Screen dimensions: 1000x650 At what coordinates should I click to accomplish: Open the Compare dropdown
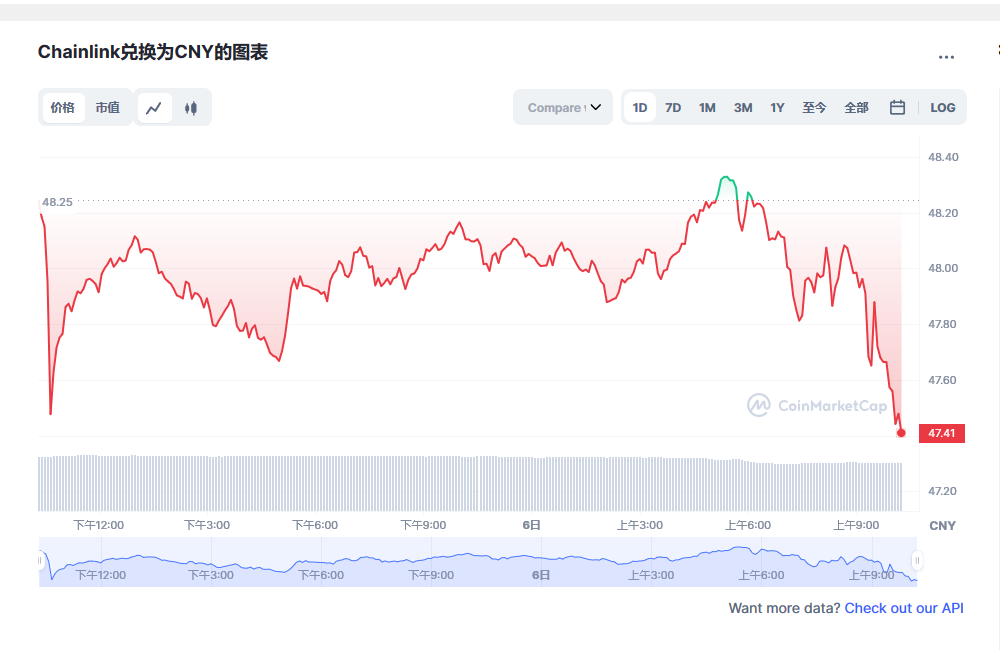[x=563, y=107]
